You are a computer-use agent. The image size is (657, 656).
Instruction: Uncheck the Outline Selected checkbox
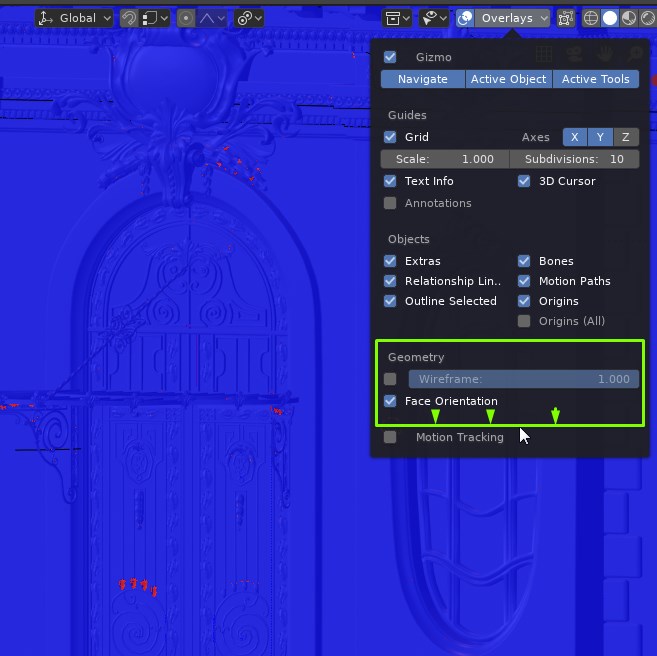click(390, 301)
